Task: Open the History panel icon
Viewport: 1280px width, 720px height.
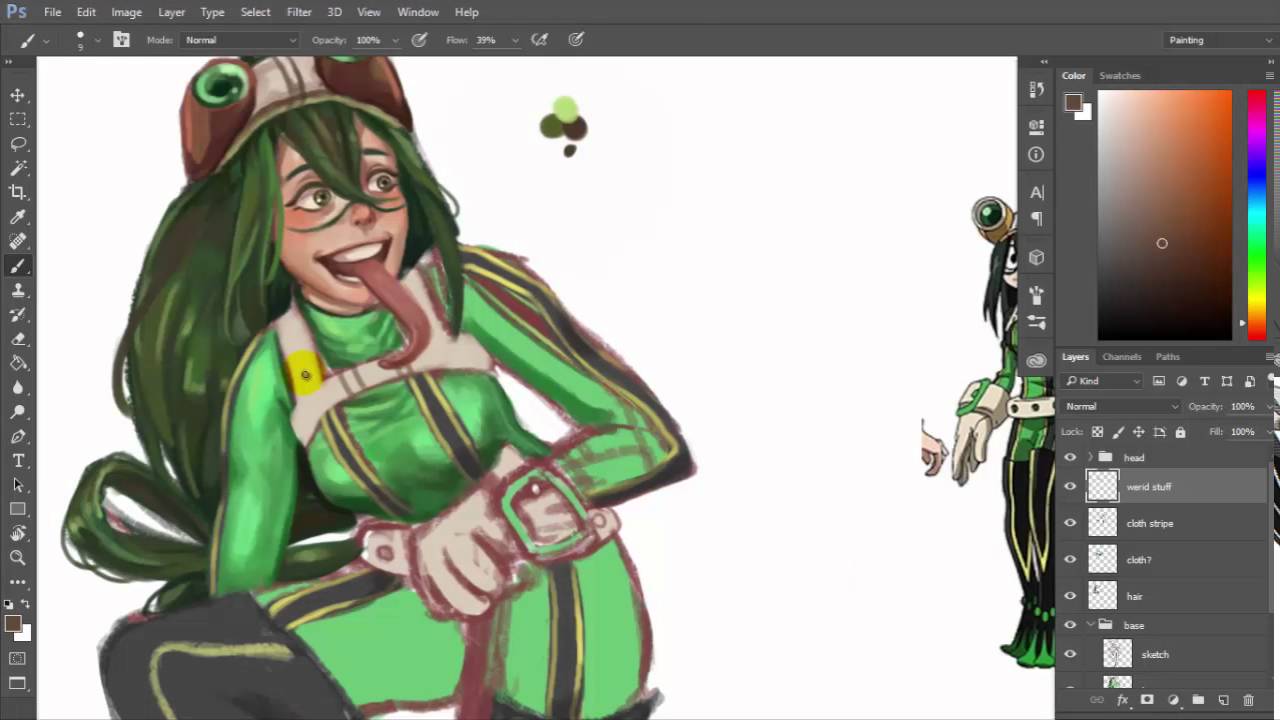Action: pyautogui.click(x=1036, y=90)
